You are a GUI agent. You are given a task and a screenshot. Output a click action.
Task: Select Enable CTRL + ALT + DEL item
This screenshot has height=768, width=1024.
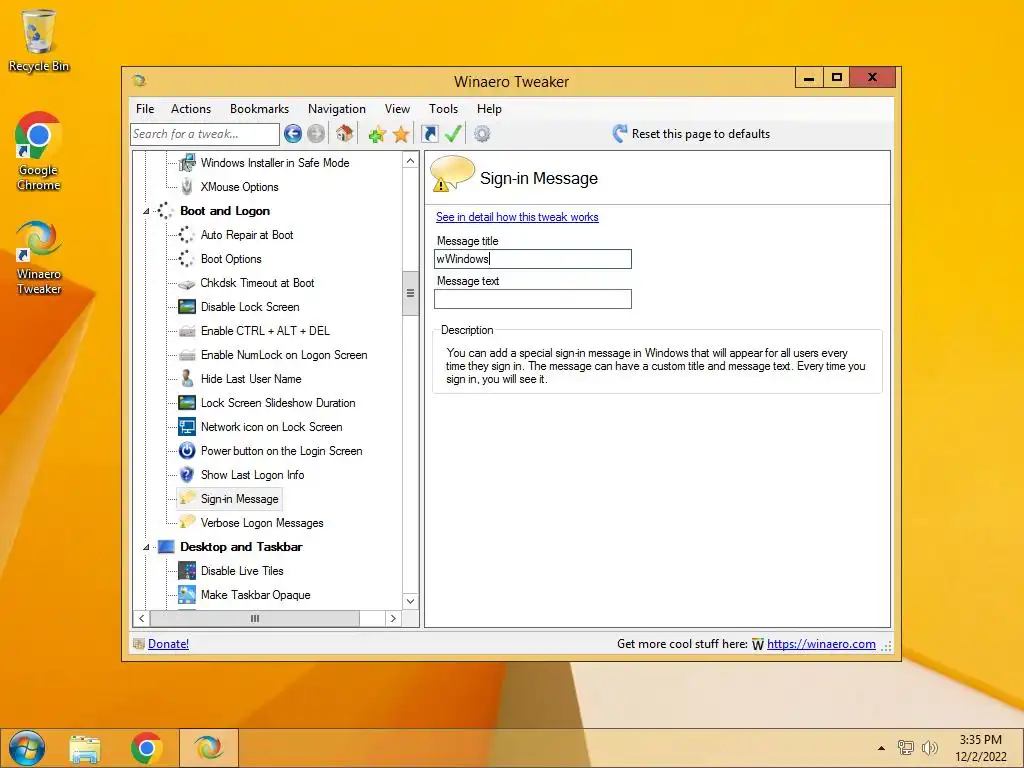[x=265, y=331]
